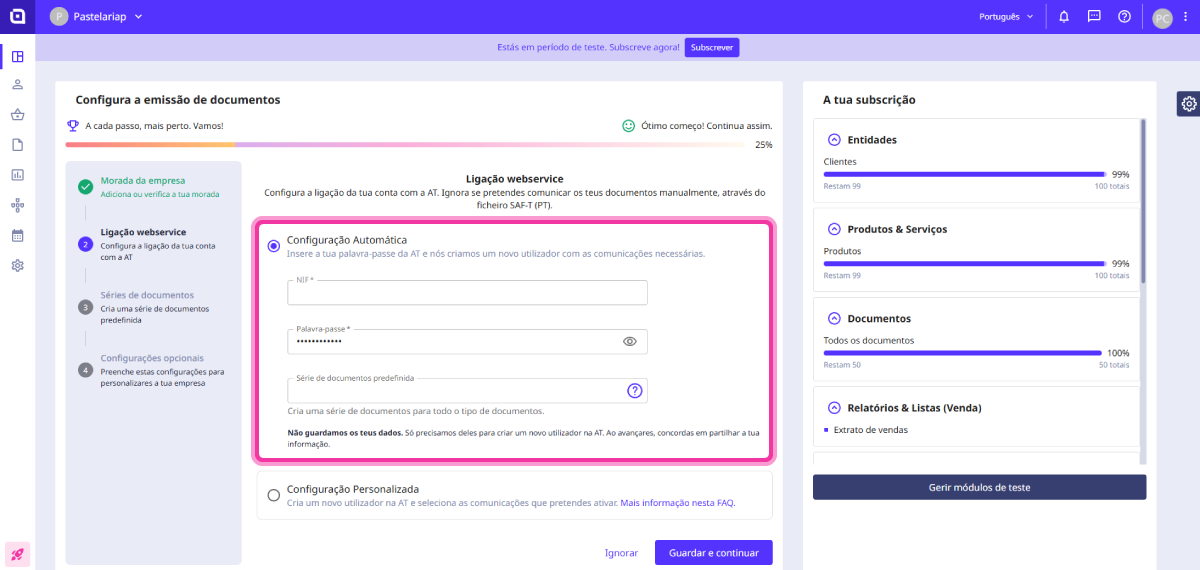Click green checkmark of Morada da empresa step
The width and height of the screenshot is (1200, 570).
click(x=86, y=186)
